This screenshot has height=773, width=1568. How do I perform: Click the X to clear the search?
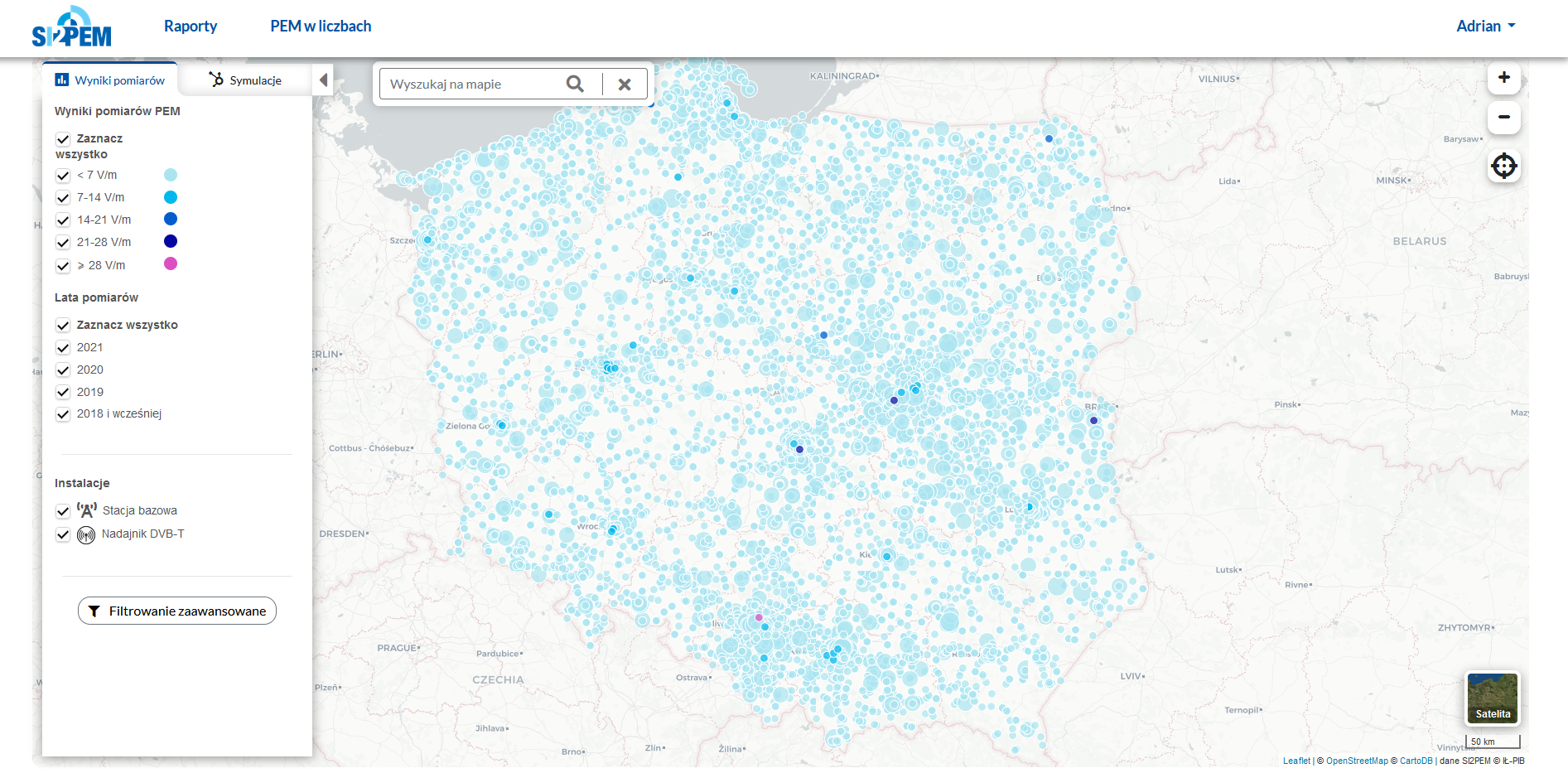[625, 84]
